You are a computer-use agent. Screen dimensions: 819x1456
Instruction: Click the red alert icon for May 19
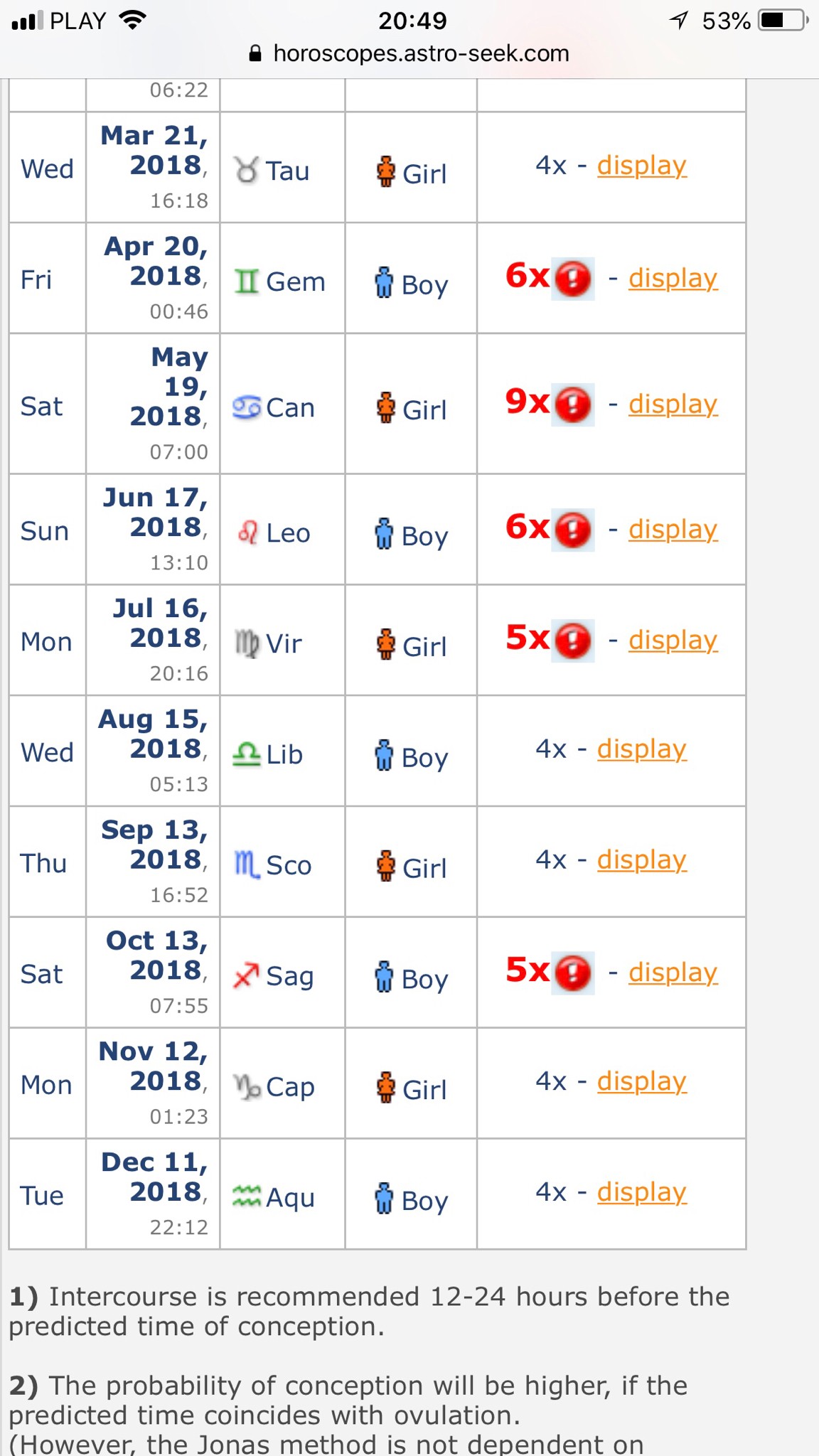tap(573, 405)
